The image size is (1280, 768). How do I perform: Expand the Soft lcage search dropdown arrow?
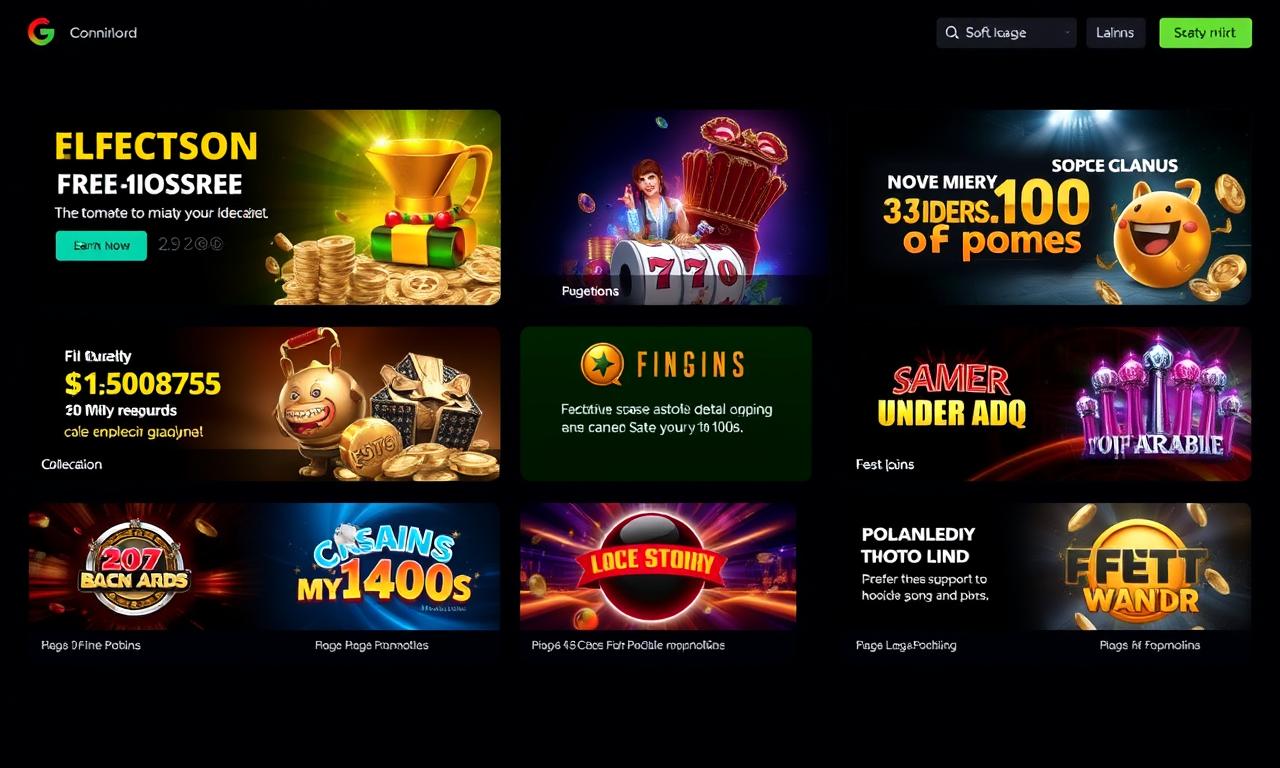[1069, 33]
